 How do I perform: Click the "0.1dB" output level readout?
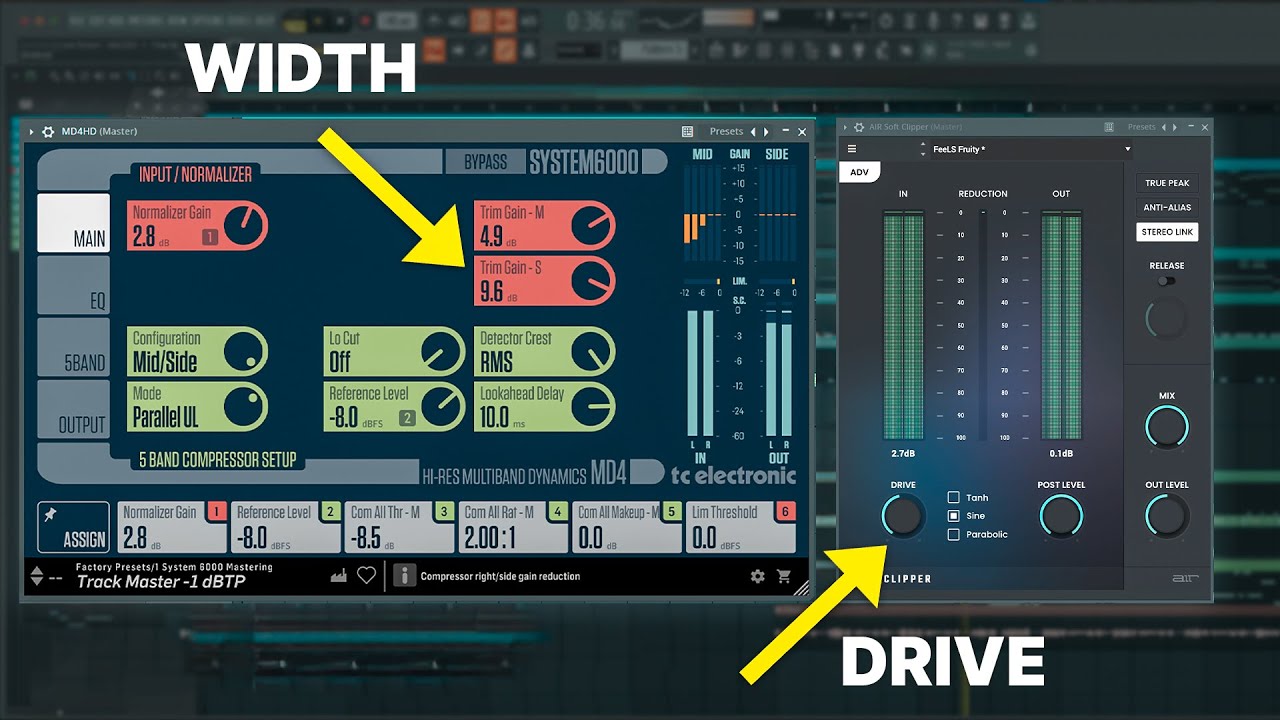[x=1061, y=453]
